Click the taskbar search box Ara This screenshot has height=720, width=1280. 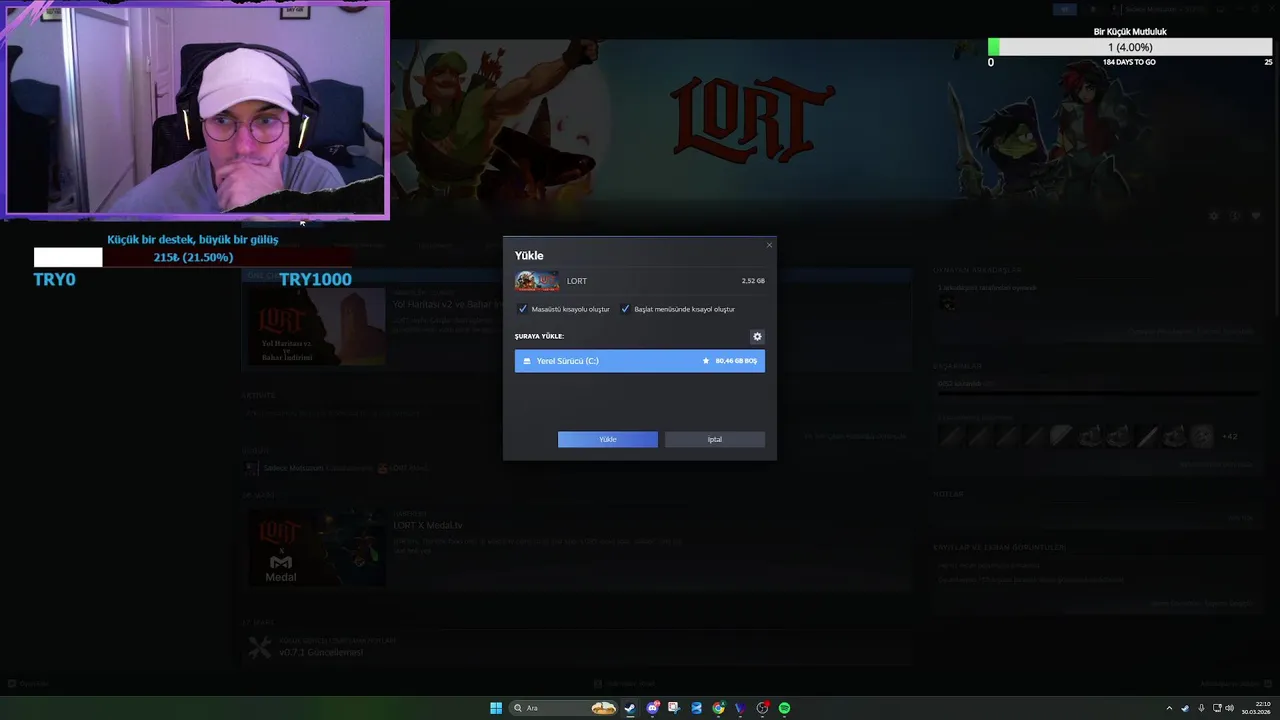pyautogui.click(x=563, y=708)
